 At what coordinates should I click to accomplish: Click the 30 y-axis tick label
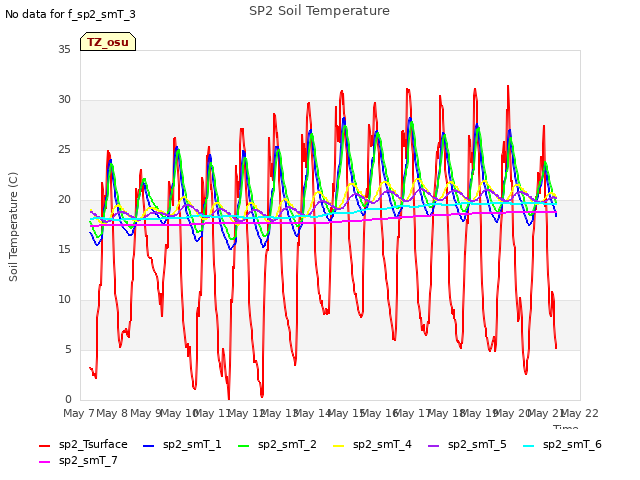[64, 100]
